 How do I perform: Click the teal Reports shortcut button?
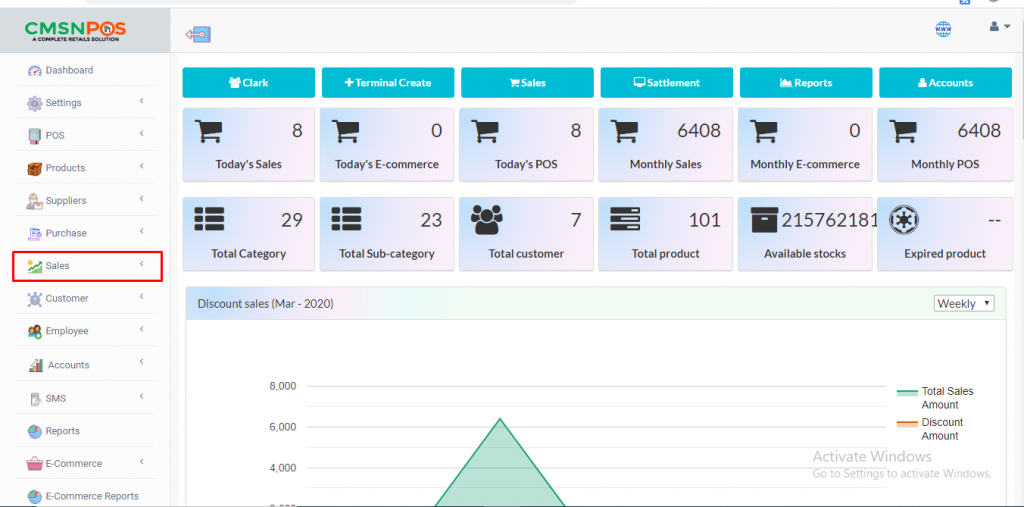(x=806, y=83)
